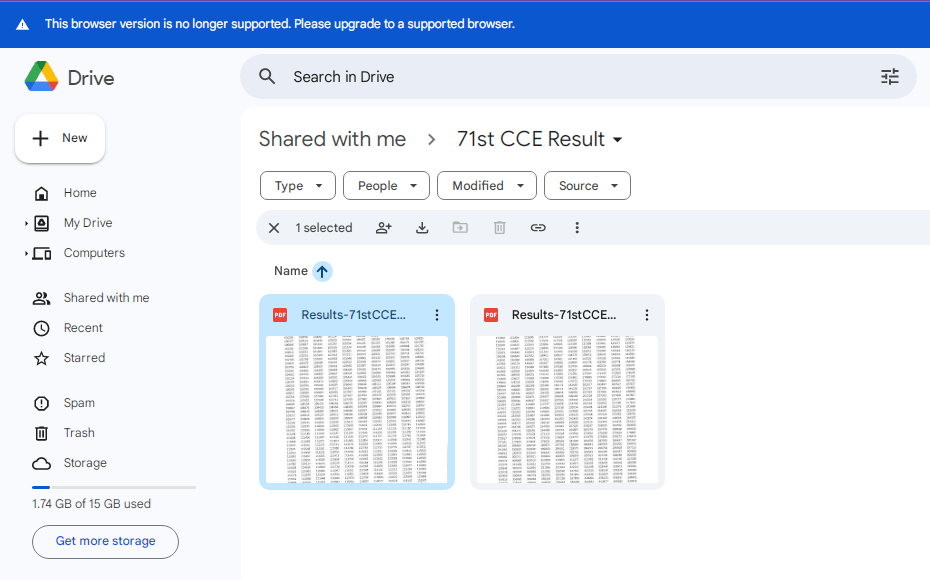Open more options for first PDF file
This screenshot has height=580, width=930.
click(437, 315)
